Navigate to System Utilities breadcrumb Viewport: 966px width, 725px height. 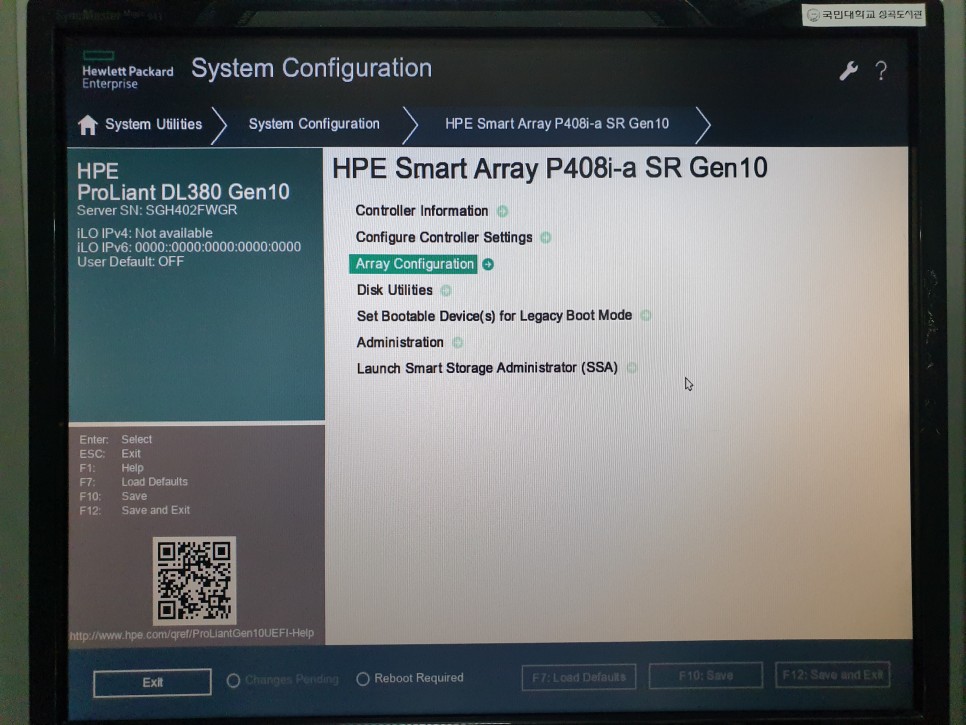[x=153, y=124]
